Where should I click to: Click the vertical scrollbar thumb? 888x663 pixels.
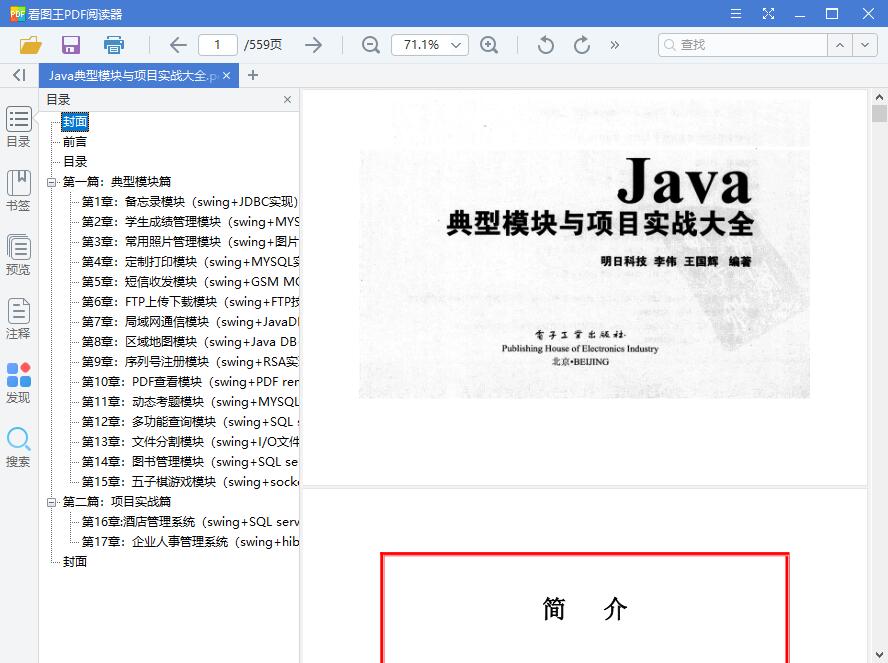(x=880, y=113)
